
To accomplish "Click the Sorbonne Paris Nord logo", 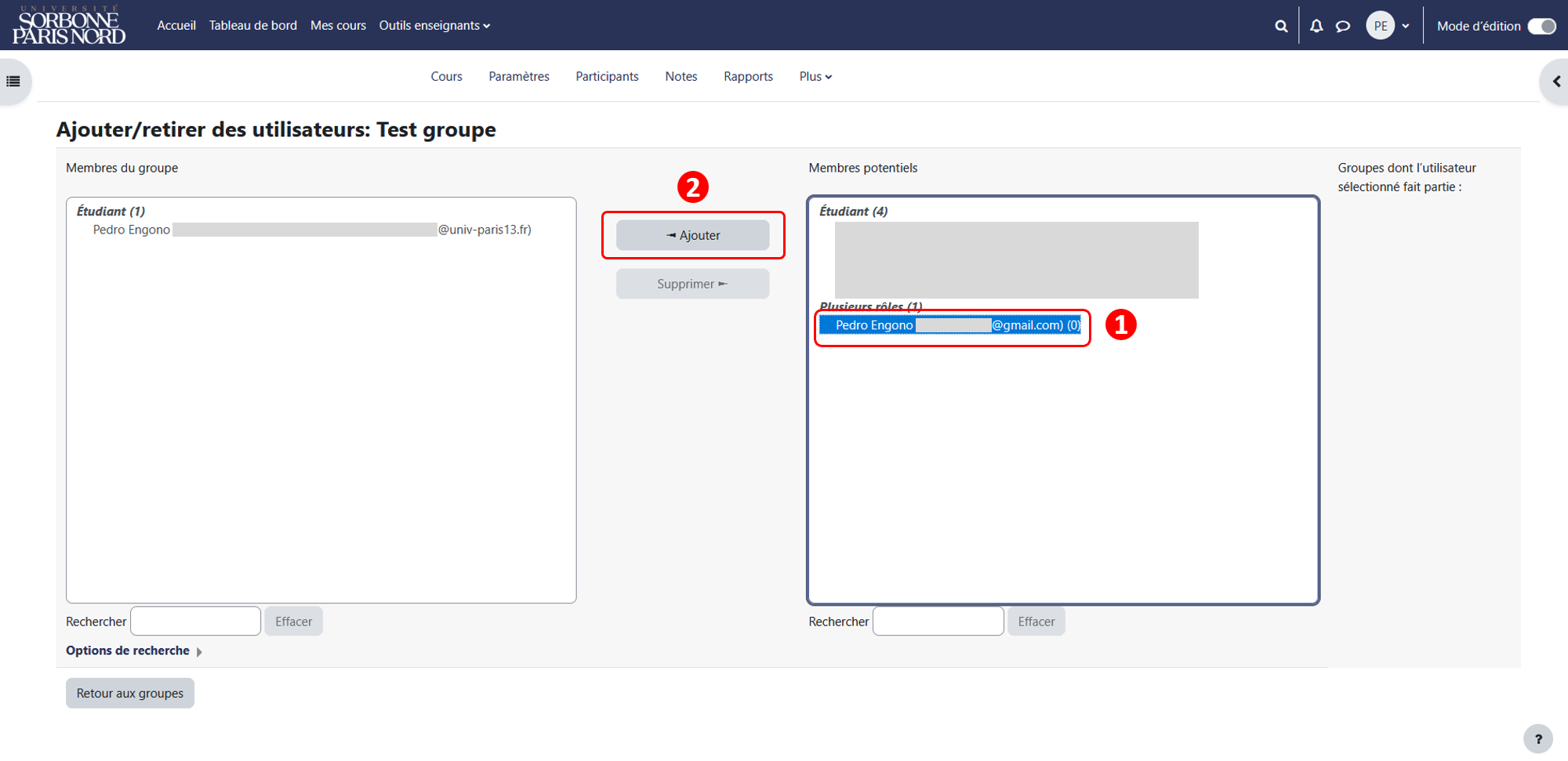I will pos(69,25).
